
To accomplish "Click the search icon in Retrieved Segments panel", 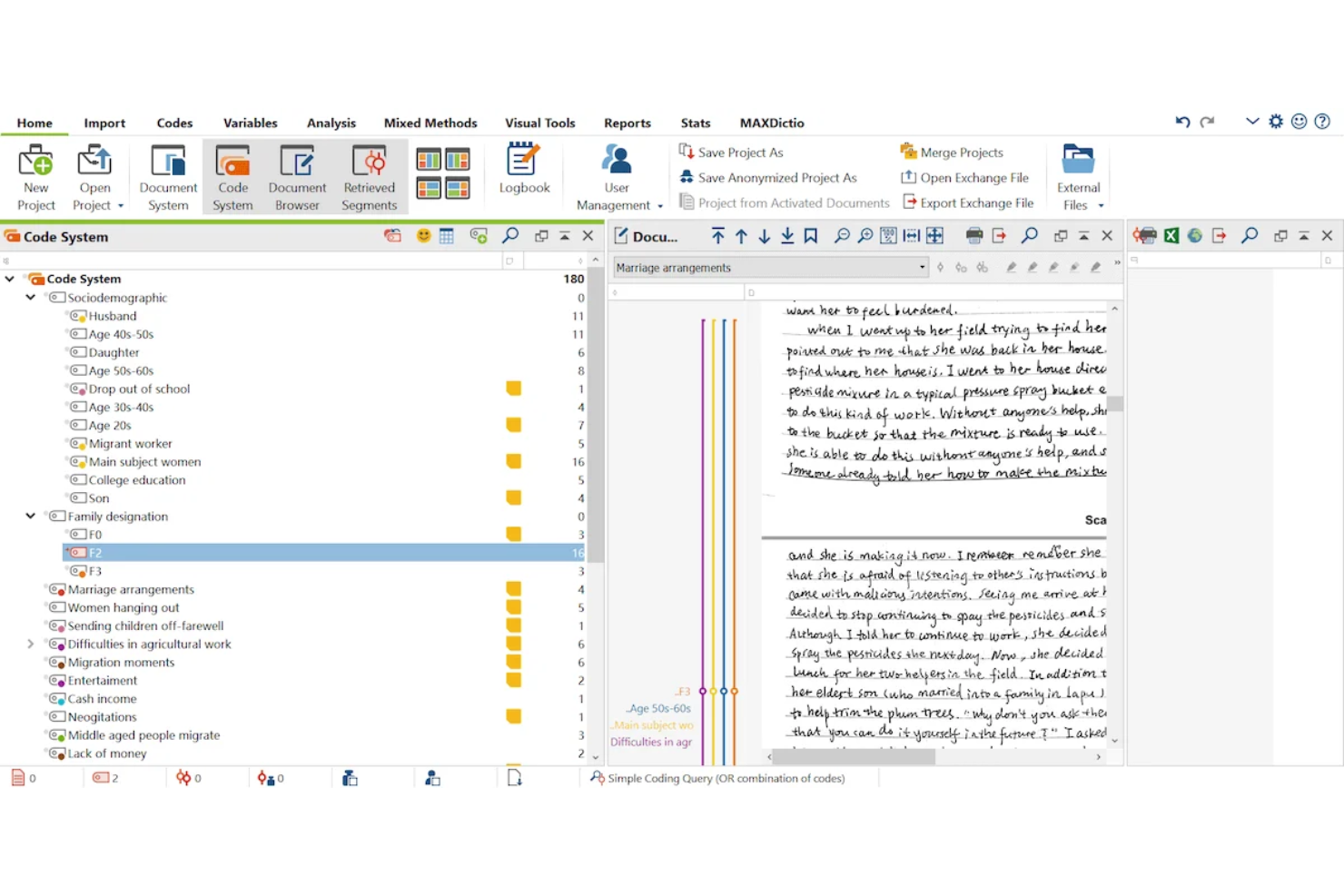I will coord(1250,236).
